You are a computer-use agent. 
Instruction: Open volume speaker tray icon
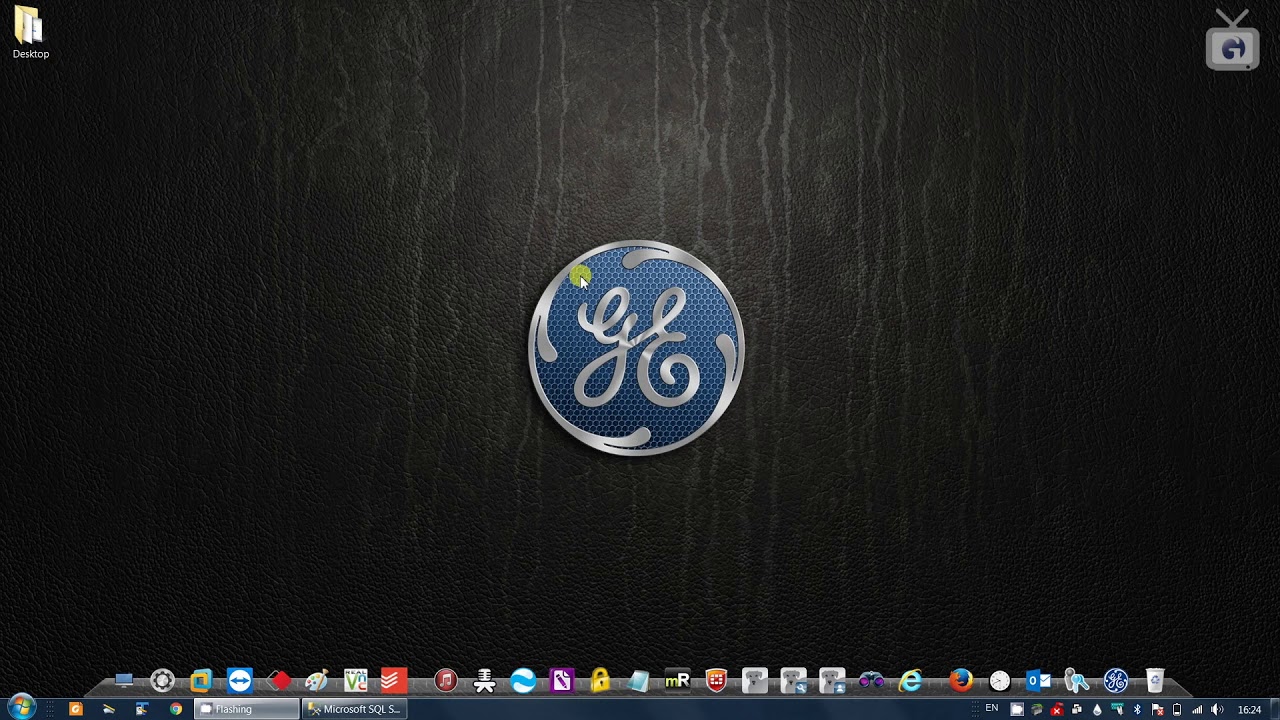(x=1217, y=709)
